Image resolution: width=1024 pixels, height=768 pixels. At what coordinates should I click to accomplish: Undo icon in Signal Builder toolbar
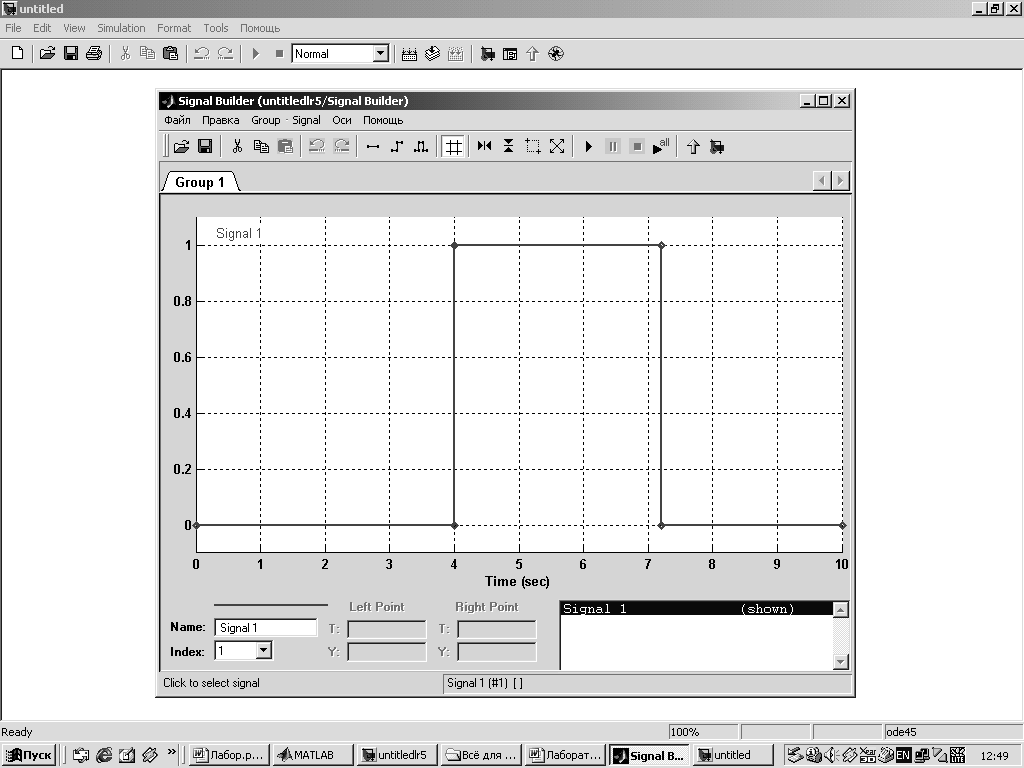click(317, 146)
